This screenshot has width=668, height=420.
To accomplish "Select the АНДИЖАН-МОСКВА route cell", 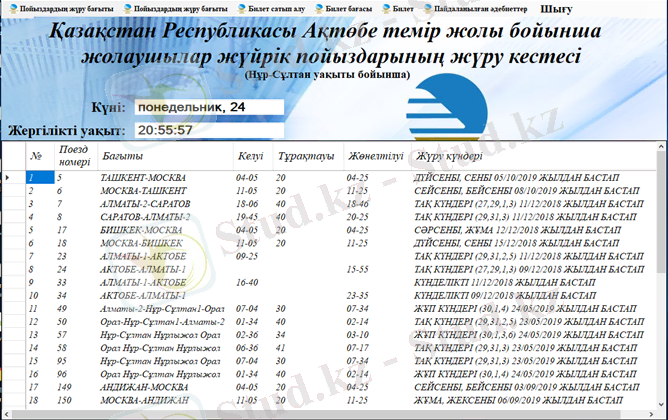I will pyautogui.click(x=165, y=387).
